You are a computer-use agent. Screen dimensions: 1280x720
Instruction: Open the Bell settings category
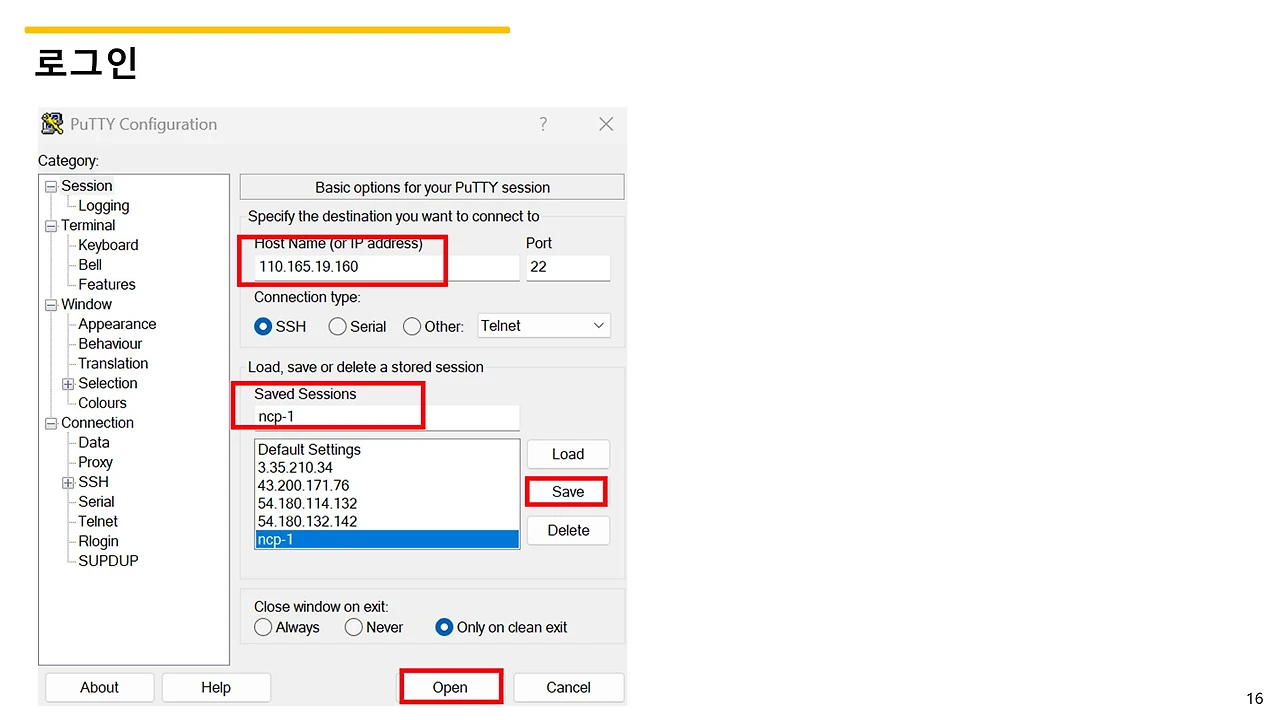[90, 265]
